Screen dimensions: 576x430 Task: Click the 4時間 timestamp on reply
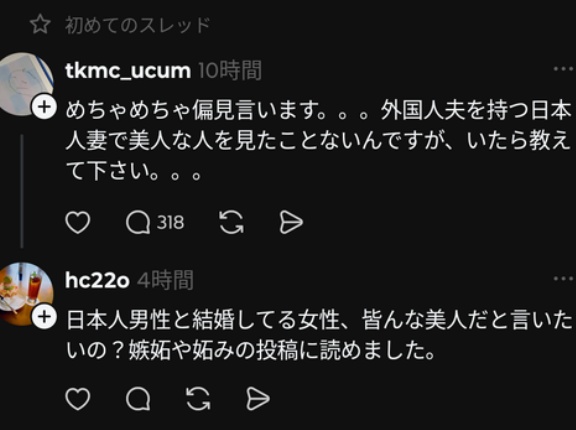(x=165, y=281)
